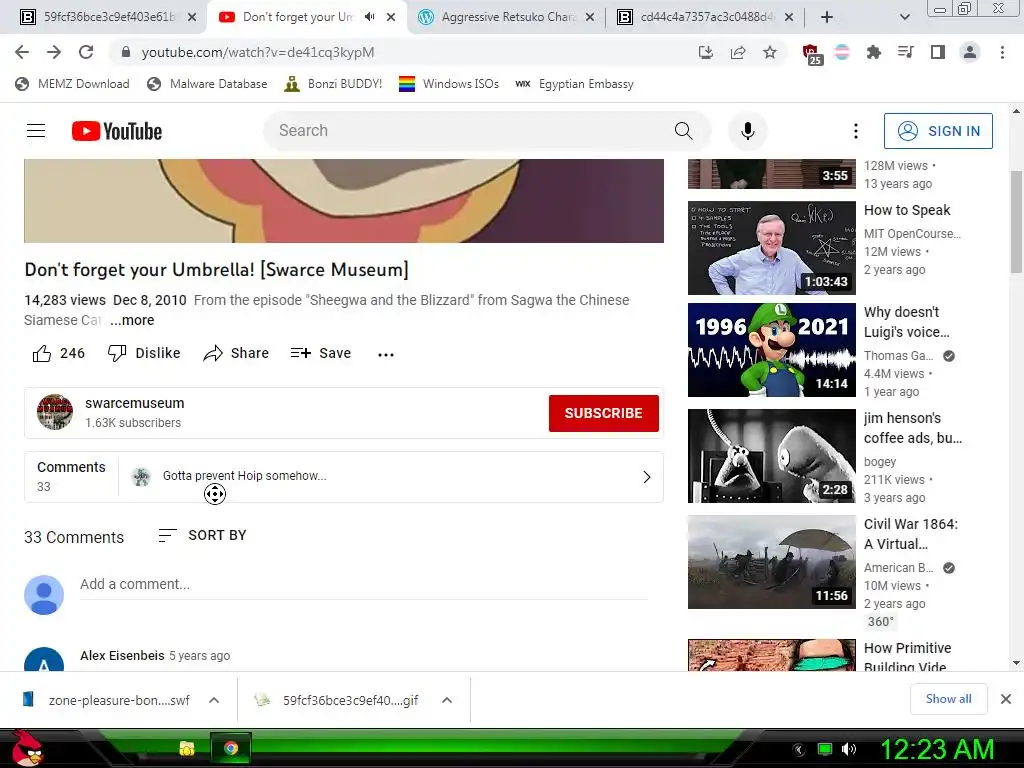This screenshot has height=768, width=1024.
Task: Open the Malware Database bookmark
Action: pos(208,84)
